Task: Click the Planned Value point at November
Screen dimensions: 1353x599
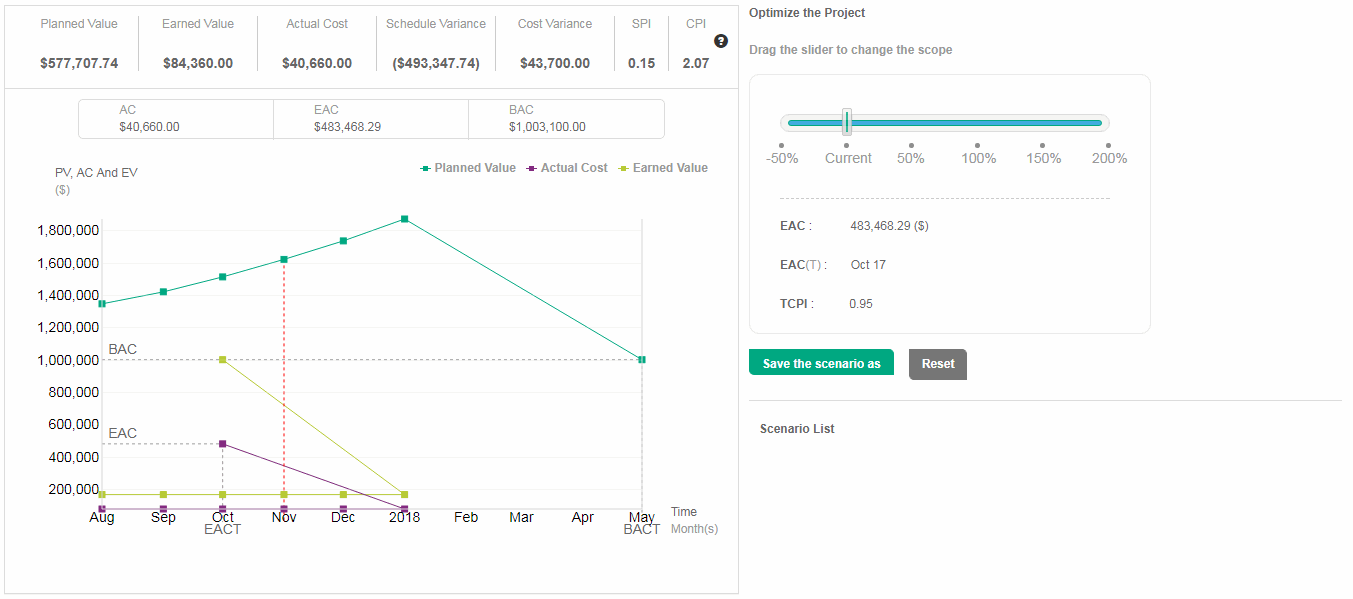Action: tap(284, 259)
